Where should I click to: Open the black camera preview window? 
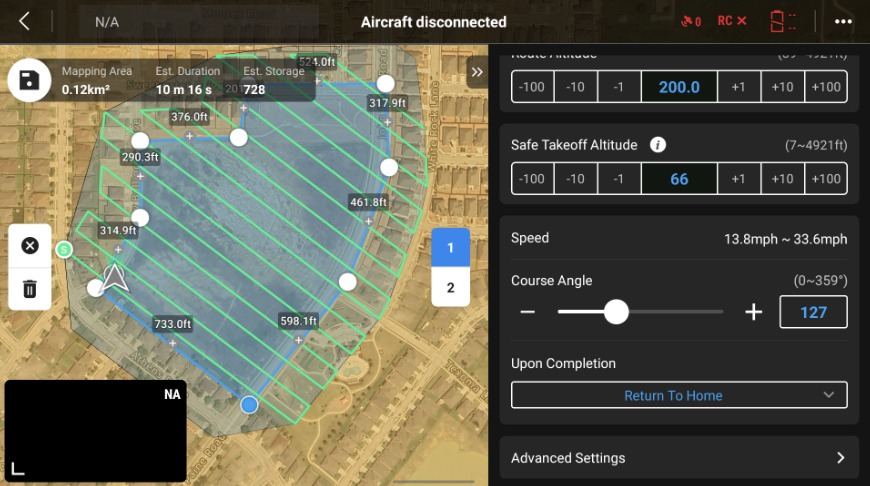tap(95, 431)
